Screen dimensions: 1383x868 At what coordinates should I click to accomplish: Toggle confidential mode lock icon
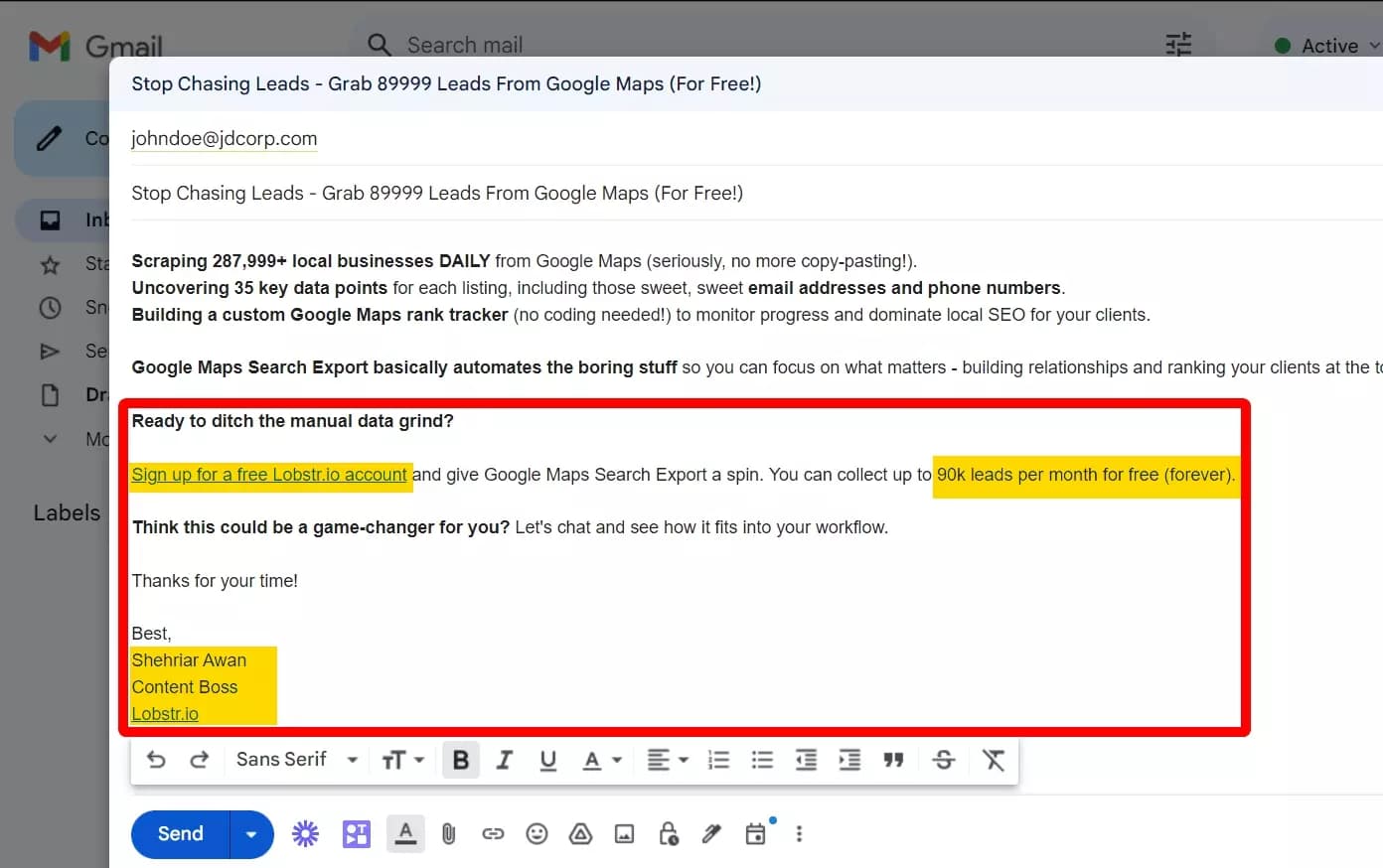[x=669, y=834]
